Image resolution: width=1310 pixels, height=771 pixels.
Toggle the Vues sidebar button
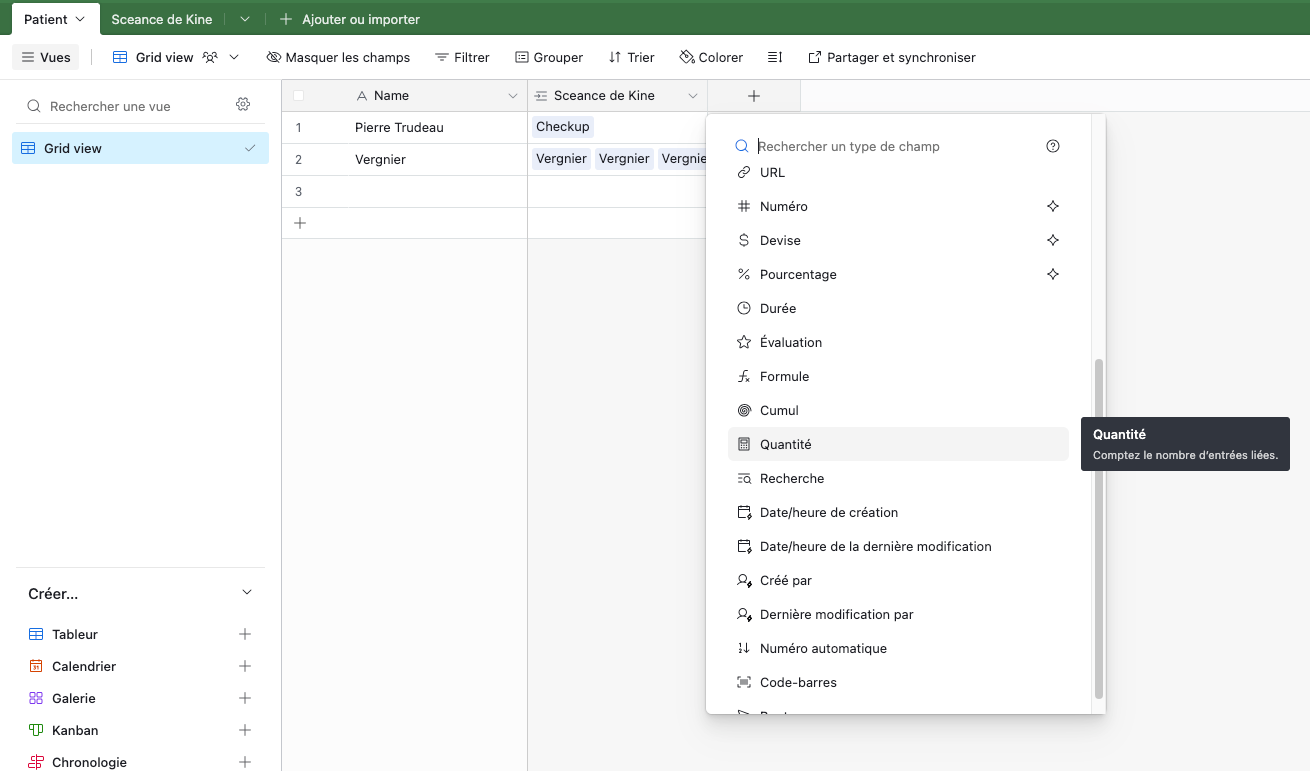(x=46, y=57)
